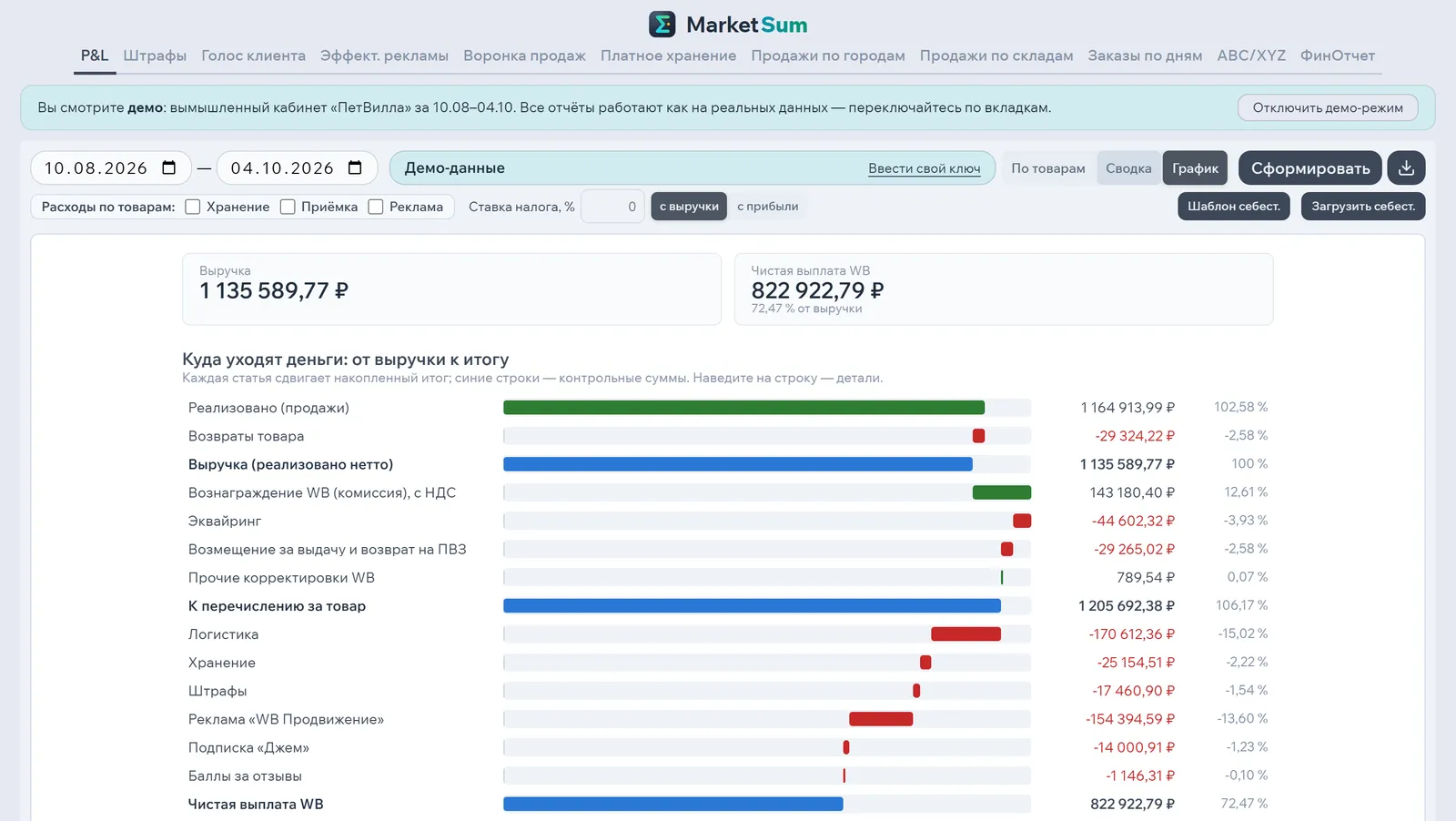This screenshot has width=1456, height=821.
Task: Open the Голос клиента tab
Action: [x=254, y=56]
